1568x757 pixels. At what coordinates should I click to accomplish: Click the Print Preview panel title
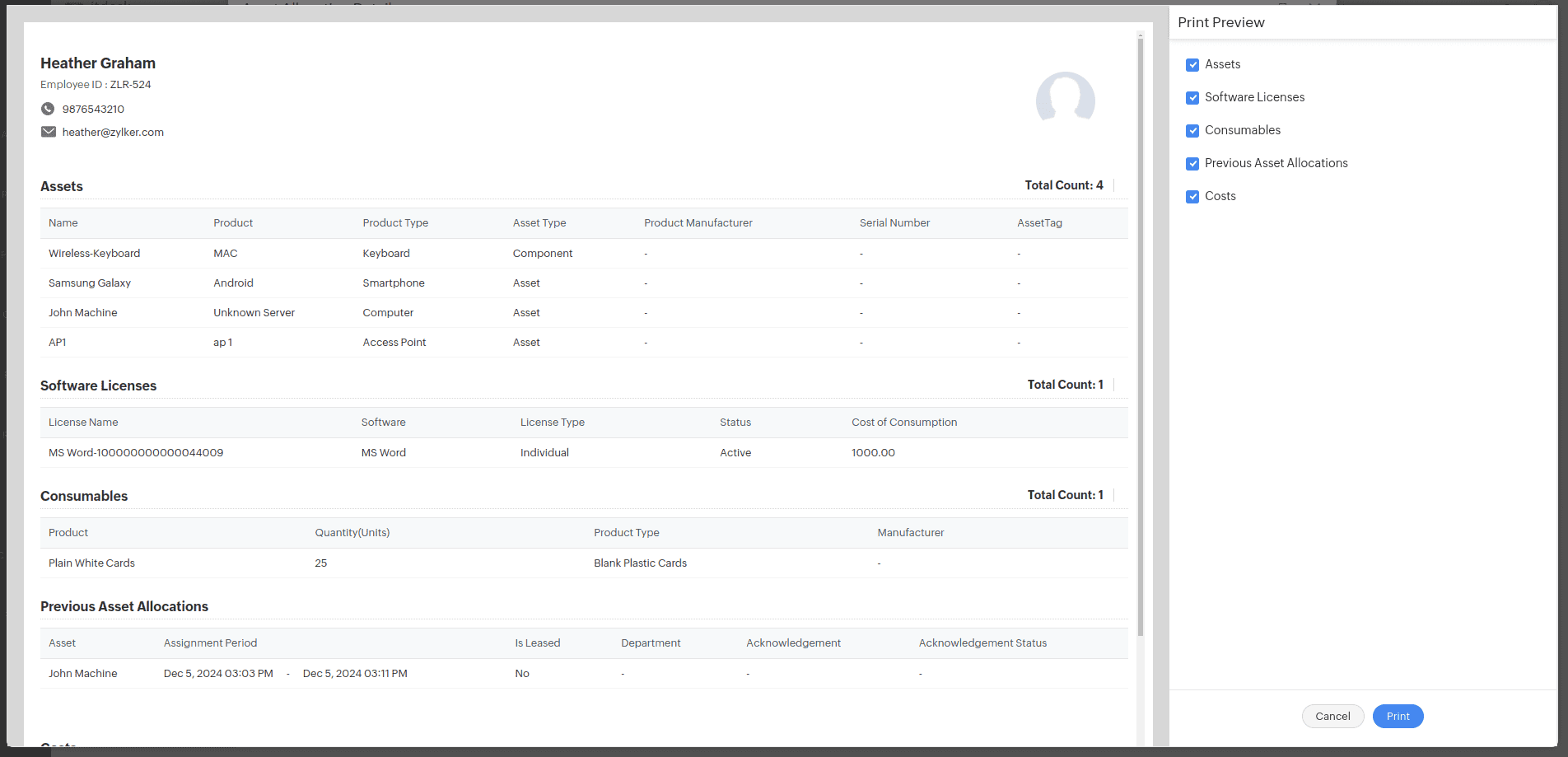pyautogui.click(x=1220, y=22)
